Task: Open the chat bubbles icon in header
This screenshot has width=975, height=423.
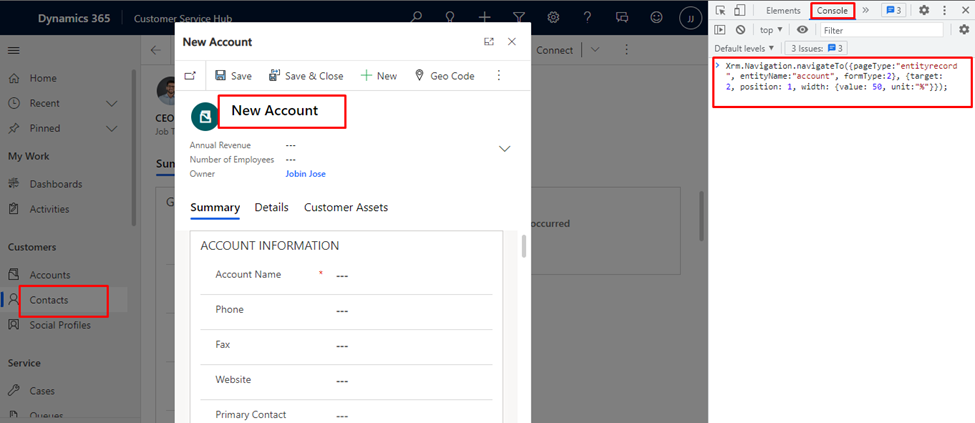Action: coord(621,17)
